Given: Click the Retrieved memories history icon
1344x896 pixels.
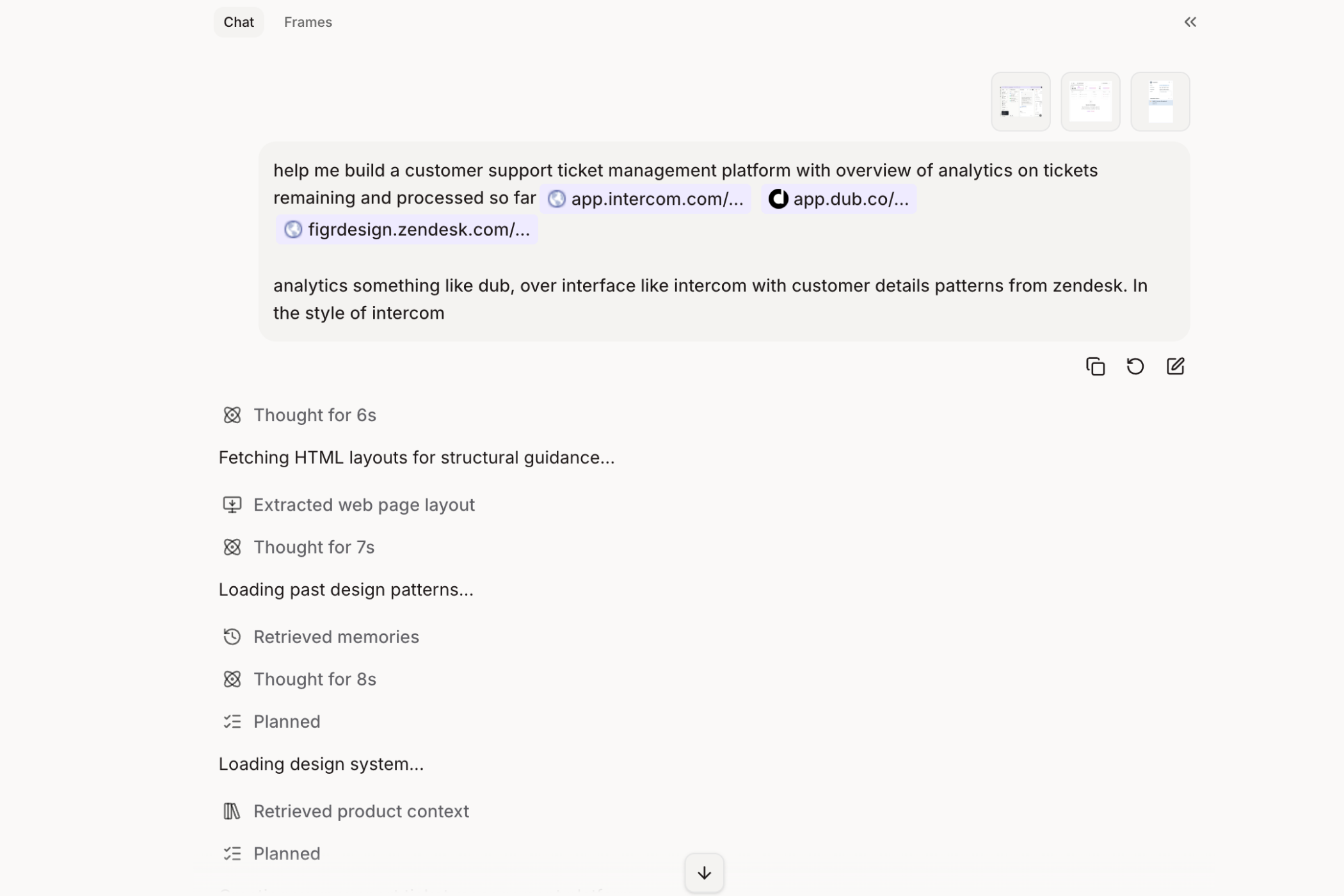Looking at the screenshot, I should [232, 637].
